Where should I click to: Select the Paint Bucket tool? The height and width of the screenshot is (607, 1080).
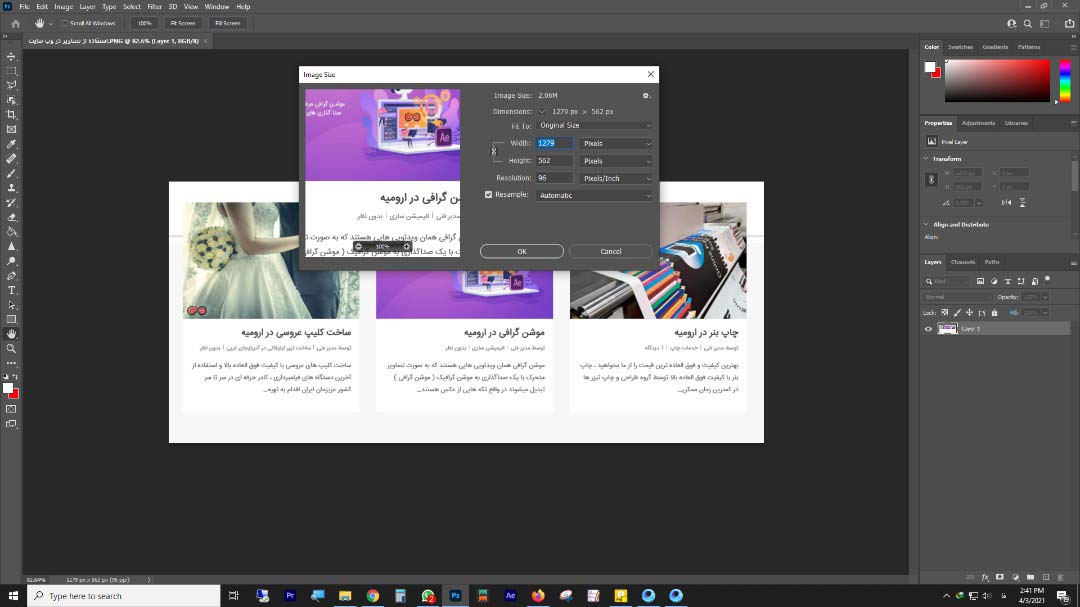pos(11,232)
